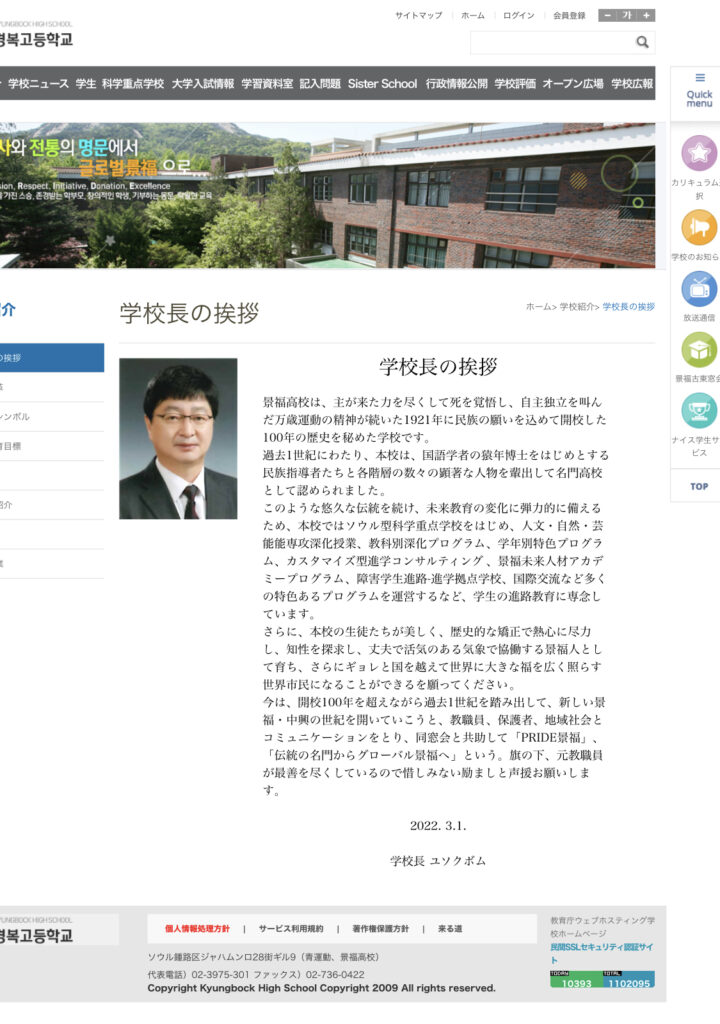Click the campus banner image

pos(327,195)
